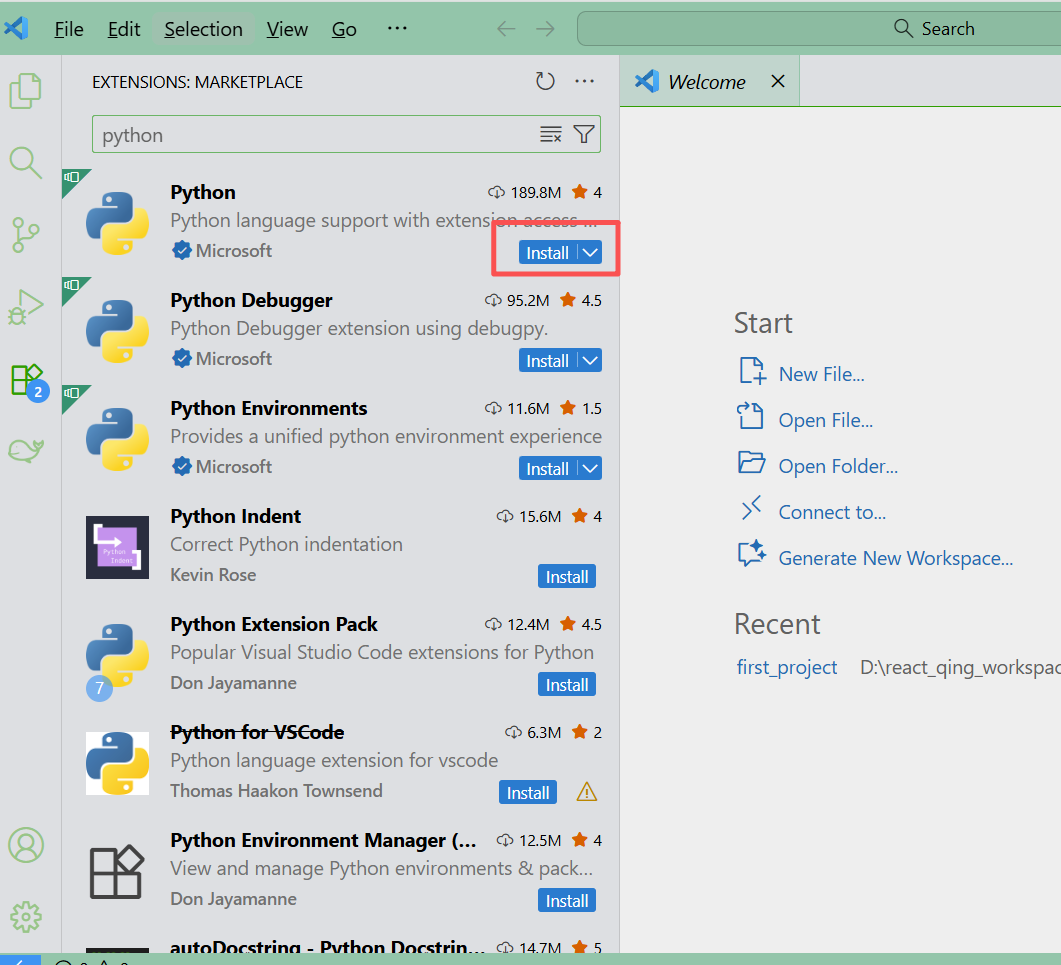Install the Python Environments extension
This screenshot has height=965, width=1061.
(548, 468)
